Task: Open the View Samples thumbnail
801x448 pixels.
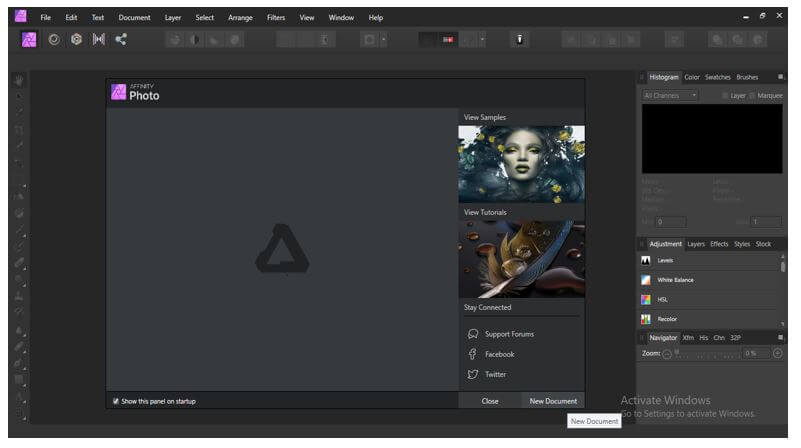Action: [522, 164]
